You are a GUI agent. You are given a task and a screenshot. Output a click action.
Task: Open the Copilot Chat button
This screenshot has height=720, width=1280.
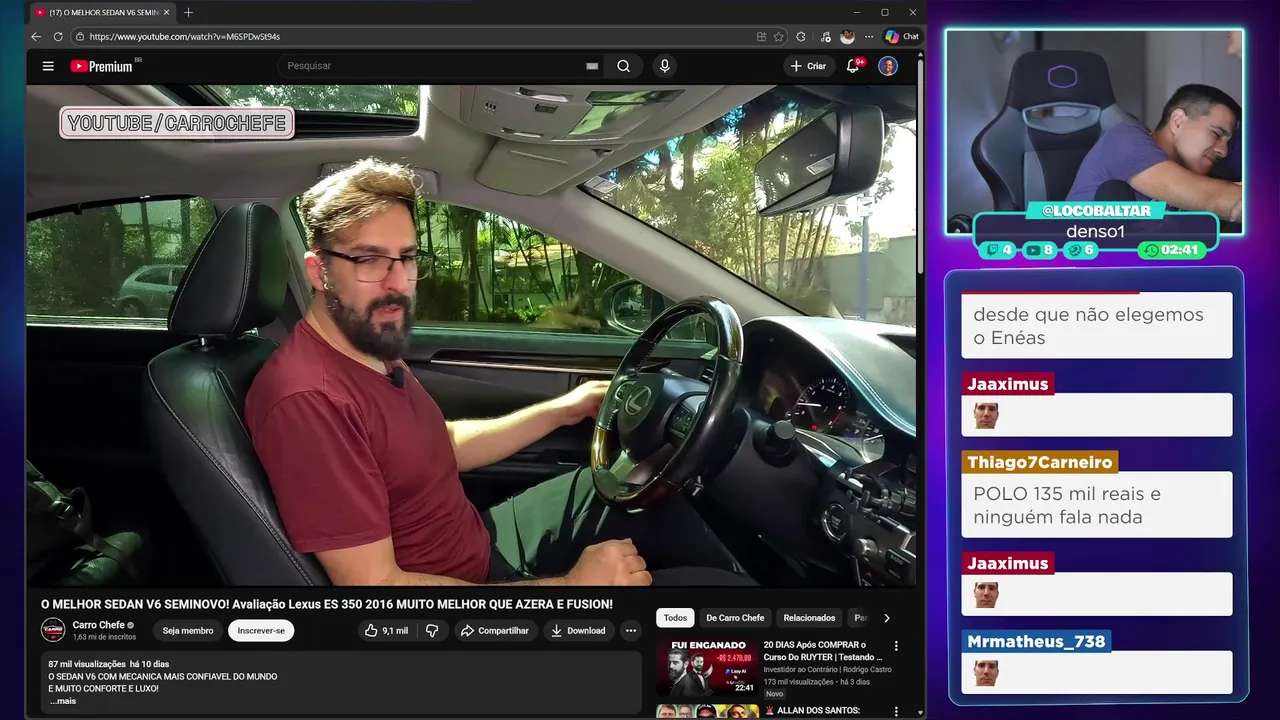pos(902,37)
